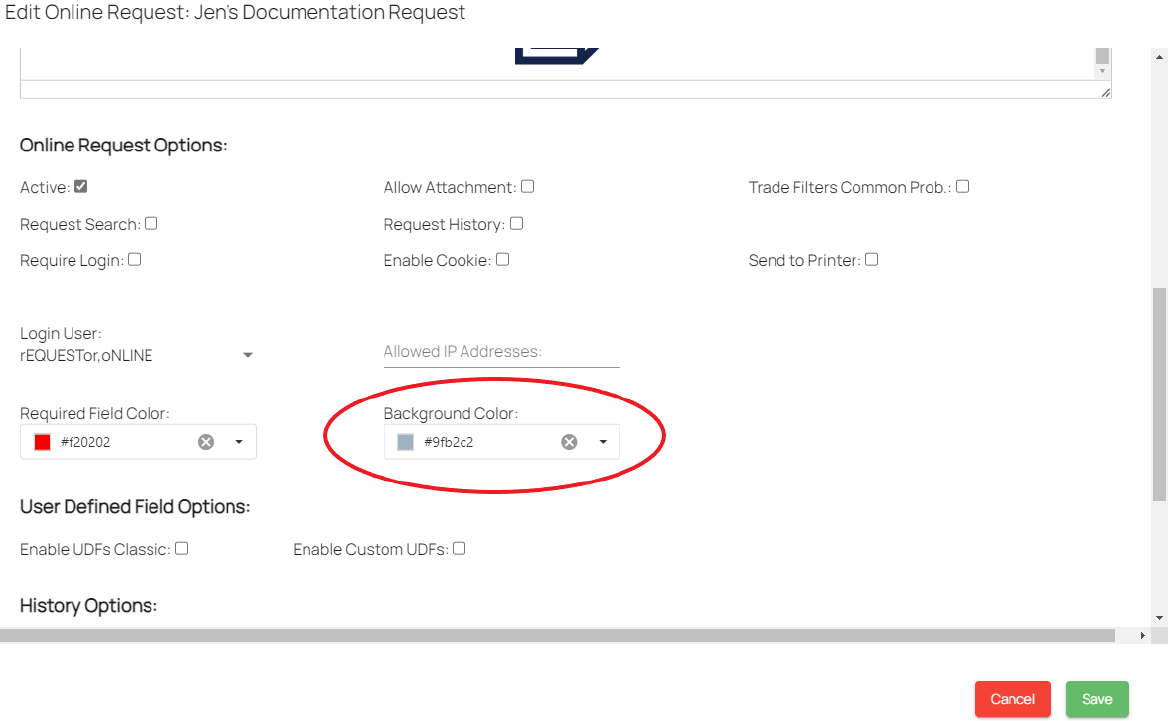Enable the Allow Attachment option
Viewport: 1173px width, 721px height.
click(527, 186)
